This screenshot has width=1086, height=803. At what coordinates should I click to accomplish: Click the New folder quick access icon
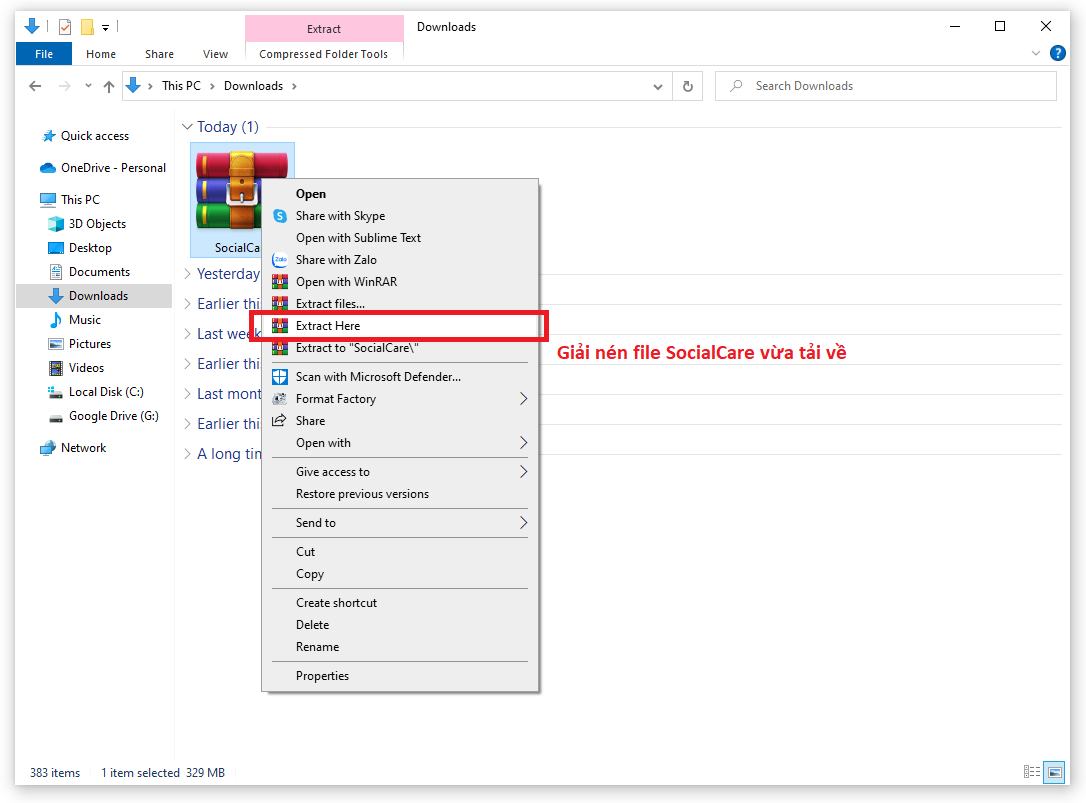[87, 27]
